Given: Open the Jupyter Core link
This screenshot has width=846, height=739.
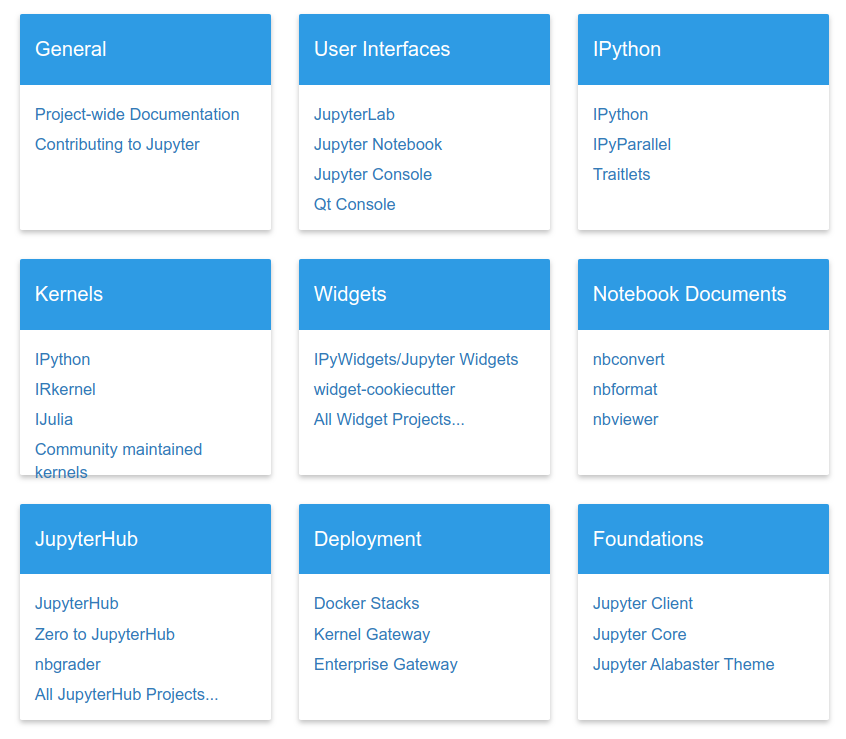Looking at the screenshot, I should (639, 634).
